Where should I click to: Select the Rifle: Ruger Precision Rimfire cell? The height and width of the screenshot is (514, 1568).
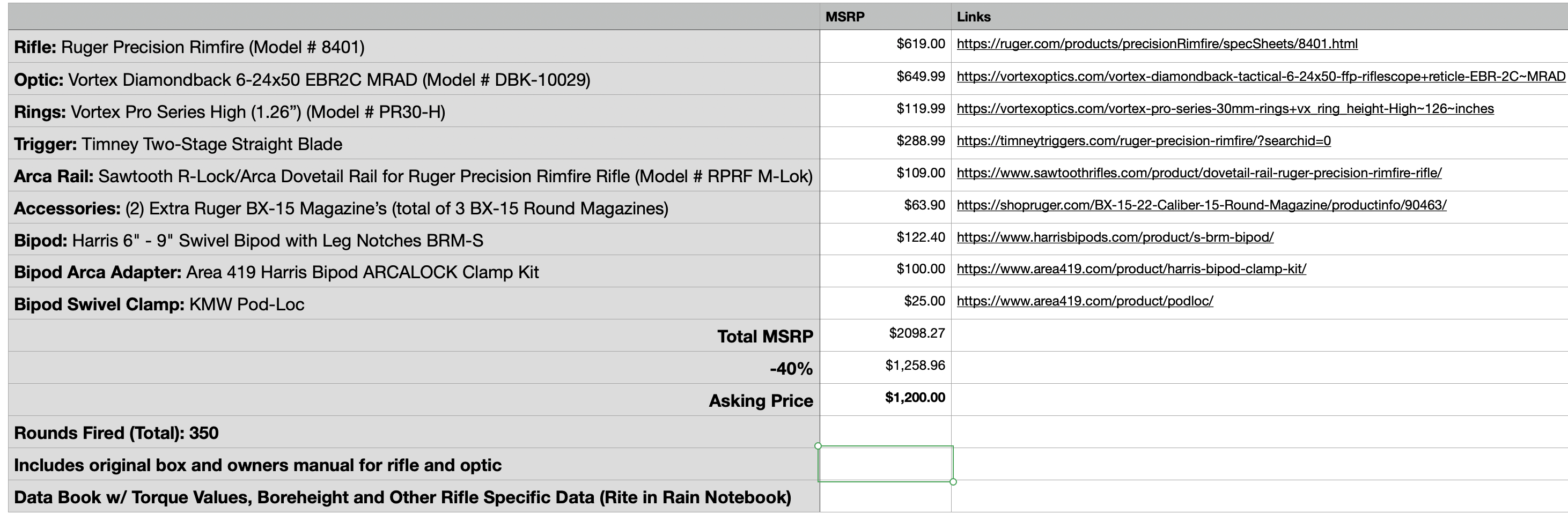(414, 46)
